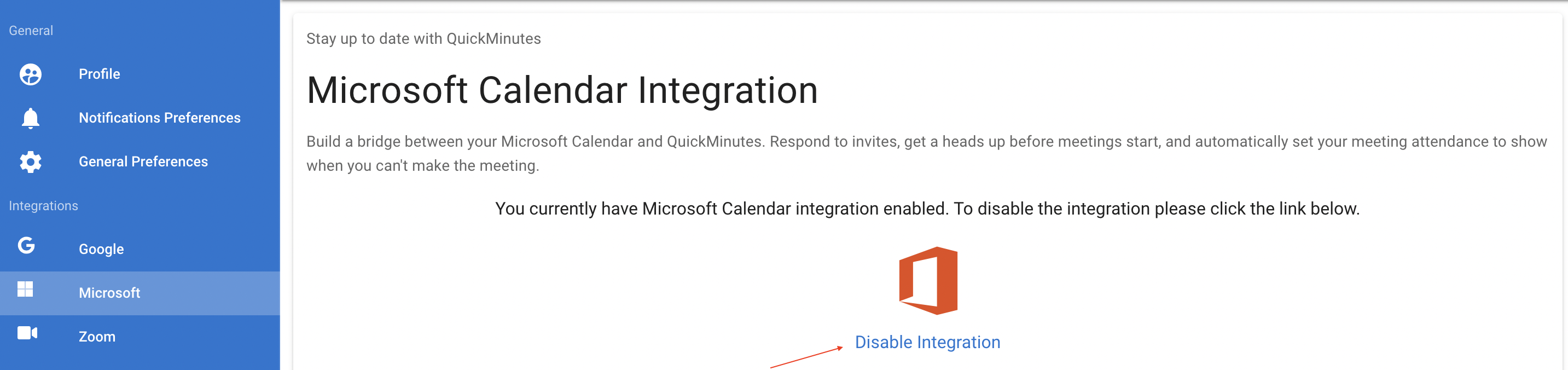The image size is (1568, 370).
Task: Click the Microsoft Calendar Integration heading
Action: click(x=562, y=91)
